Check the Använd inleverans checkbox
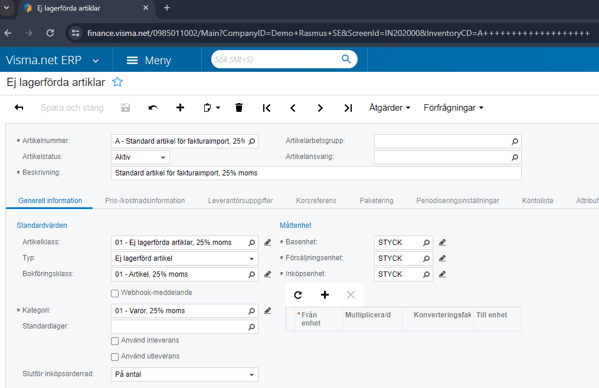 (x=115, y=341)
